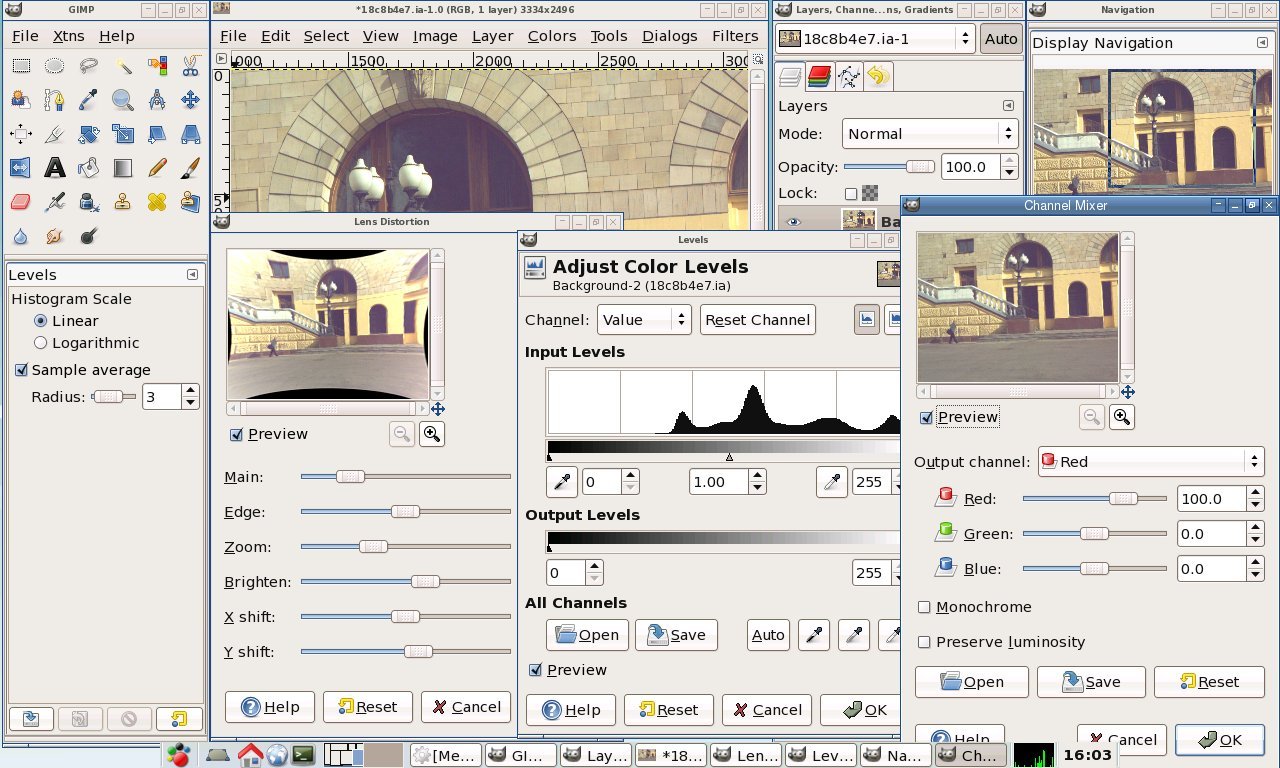Click the Reset Channel button
This screenshot has width=1280, height=768.
pyautogui.click(x=757, y=320)
